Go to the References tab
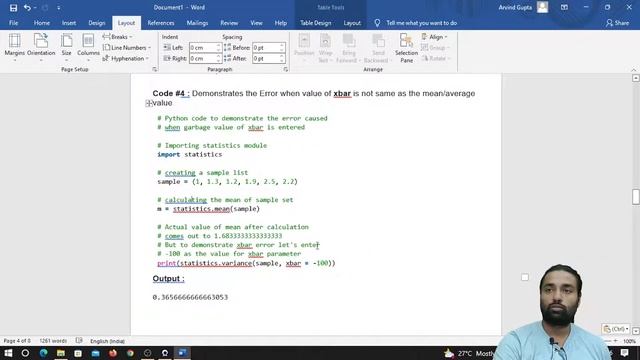The width and height of the screenshot is (640, 360). pos(161,23)
